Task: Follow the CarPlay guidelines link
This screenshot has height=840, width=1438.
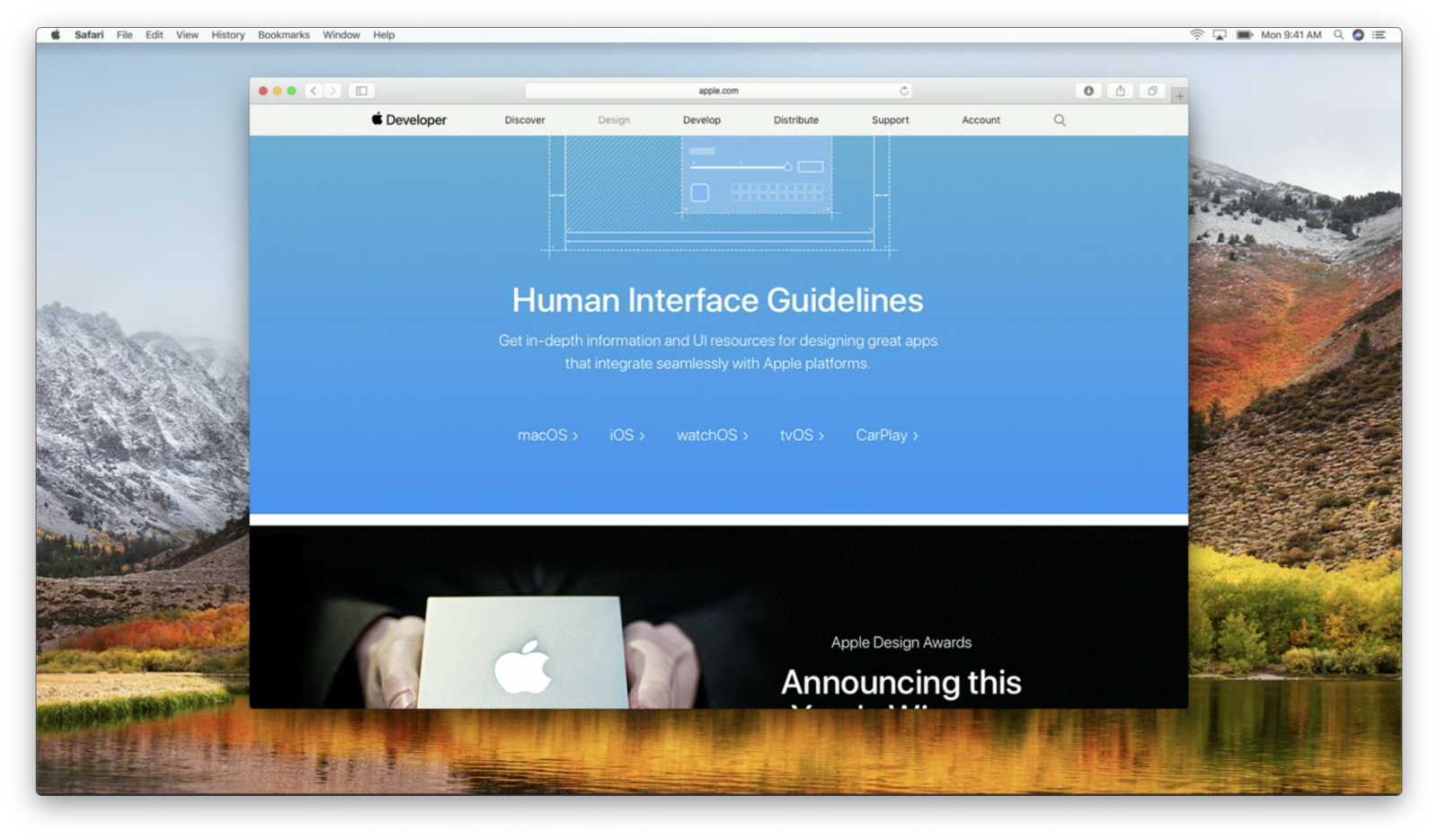Action: click(x=886, y=435)
